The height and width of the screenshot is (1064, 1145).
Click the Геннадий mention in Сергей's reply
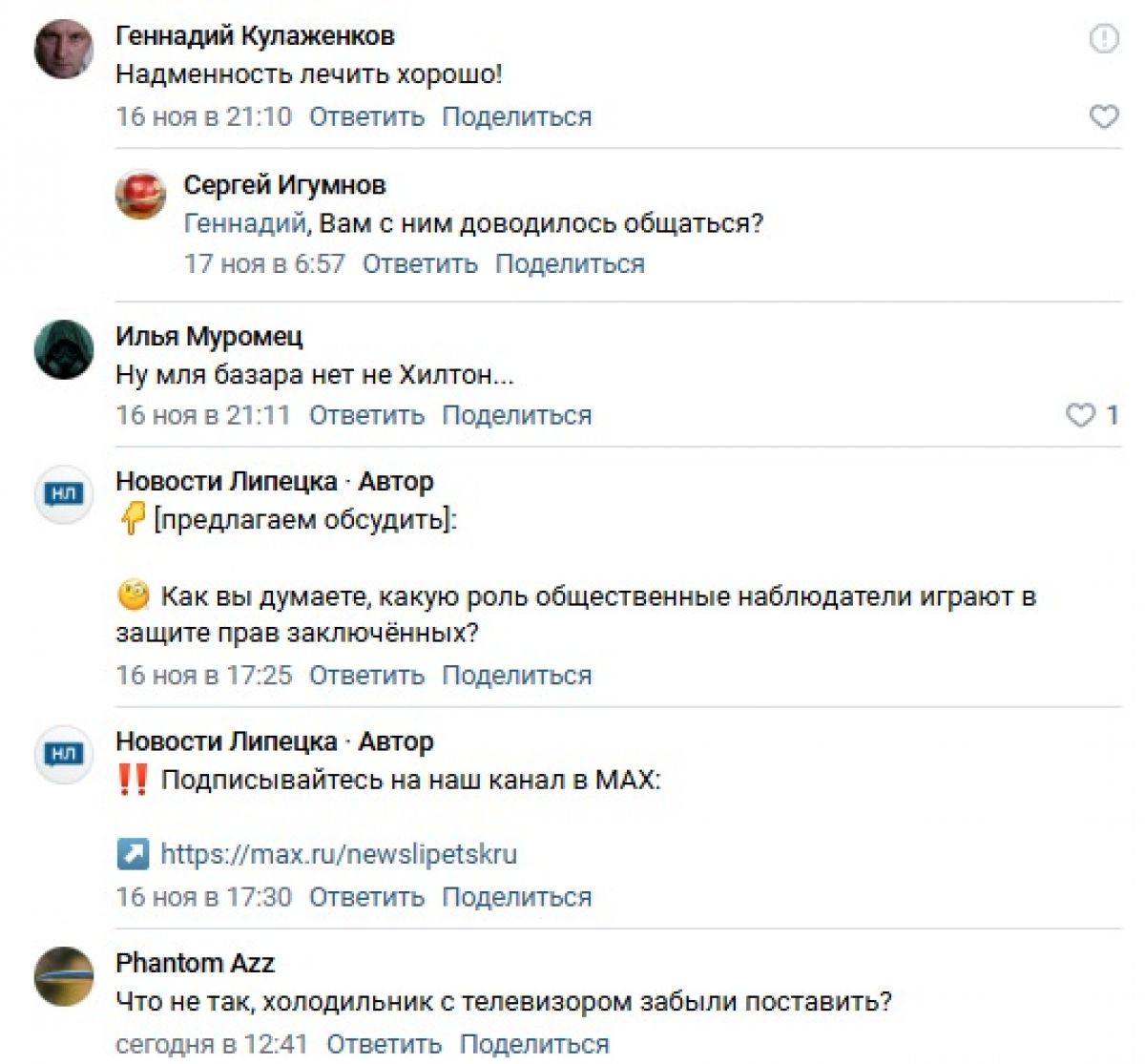coord(244,223)
